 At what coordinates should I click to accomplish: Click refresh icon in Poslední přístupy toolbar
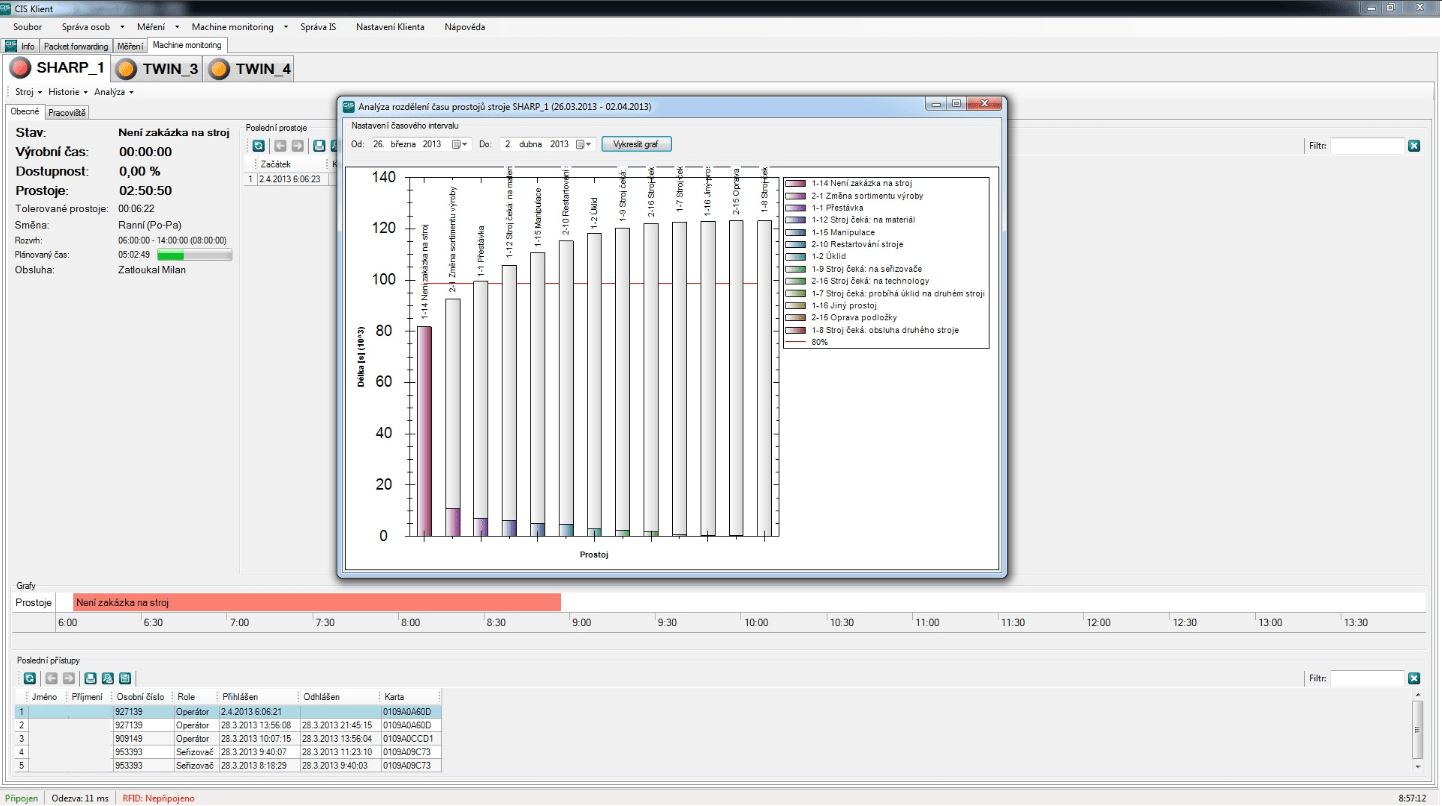(30, 678)
